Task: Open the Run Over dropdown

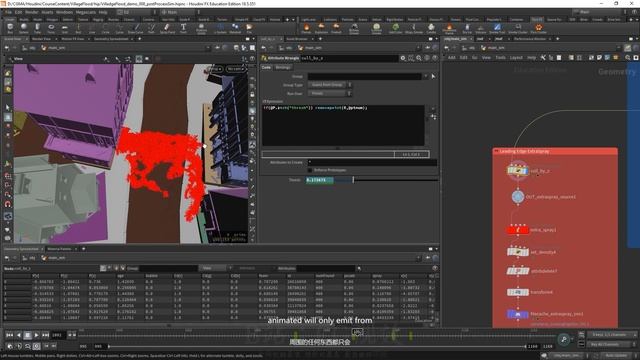Action: click(330, 93)
